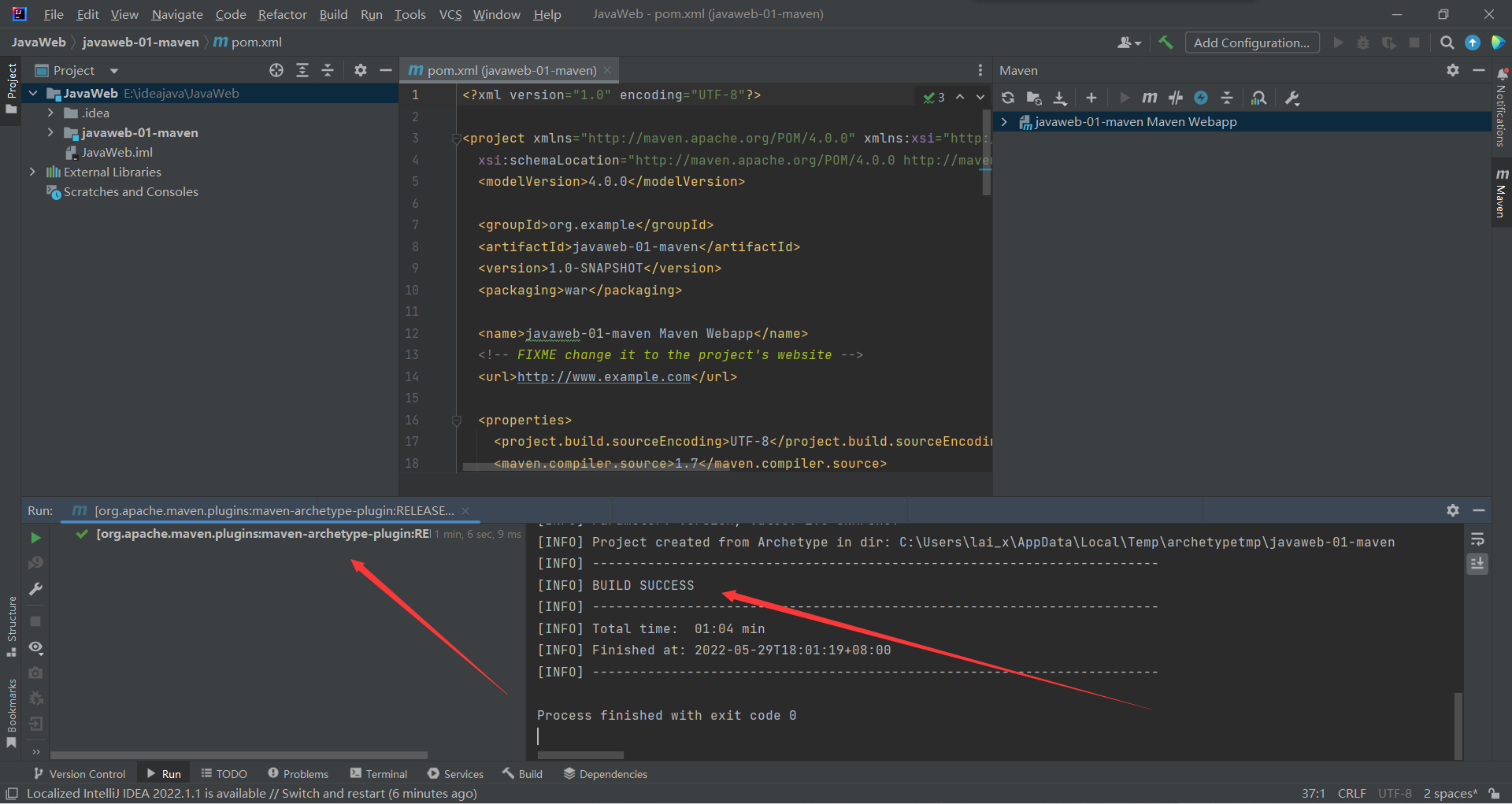1512x804 pixels.
Task: Open Maven settings wrench icon
Action: 1292,98
